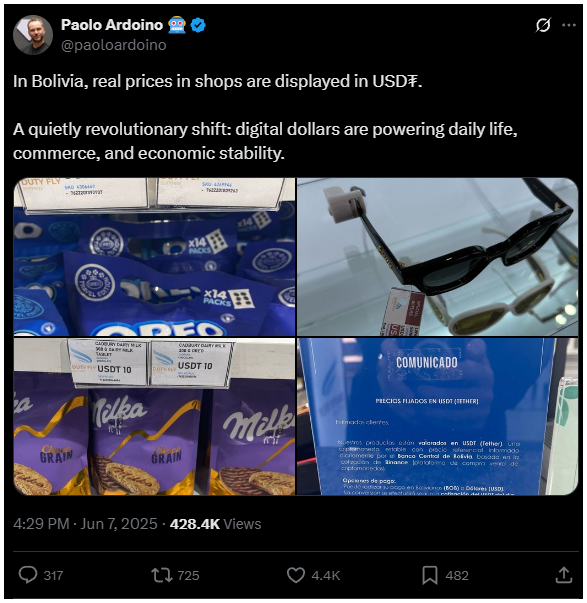Screen dimensions: 587x603
Task: Open the Milka USDT 10 price photo
Action: coord(154,416)
